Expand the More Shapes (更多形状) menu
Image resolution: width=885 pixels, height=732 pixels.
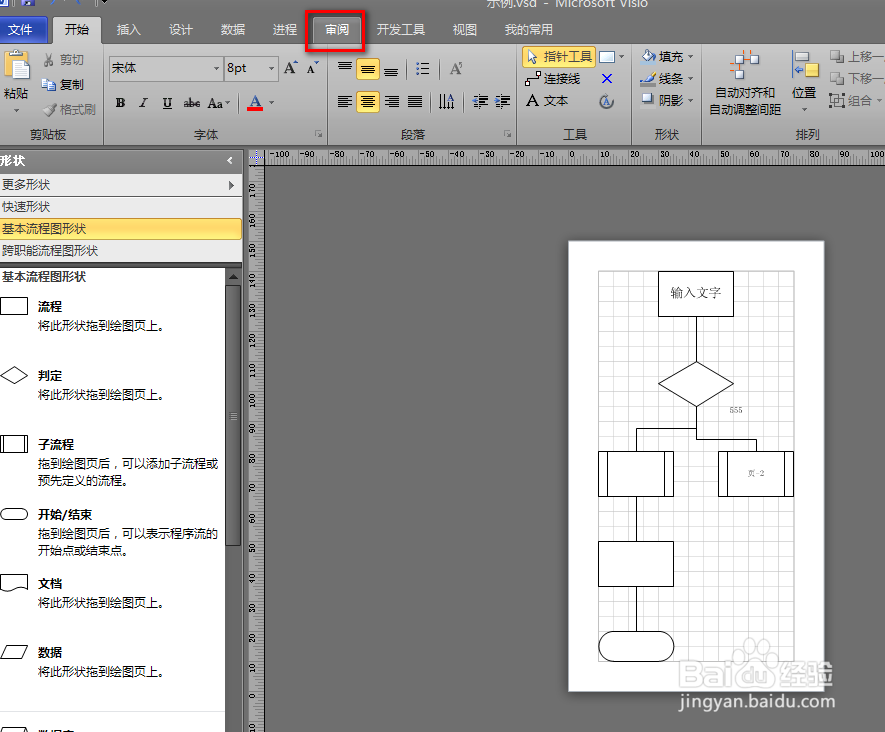[x=120, y=185]
